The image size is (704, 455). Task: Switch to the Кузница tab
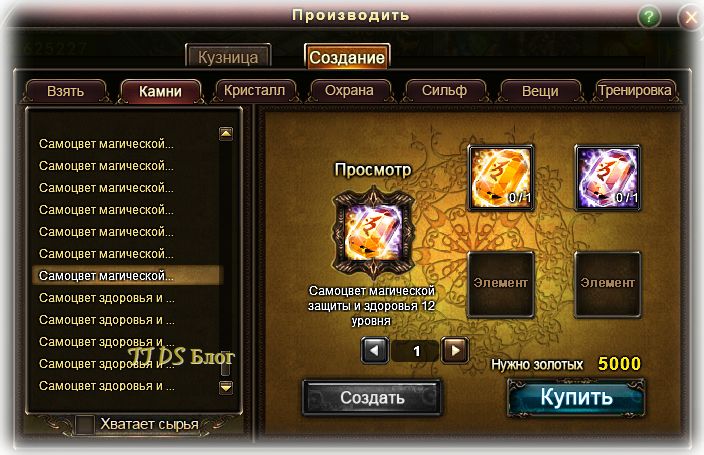tap(228, 57)
